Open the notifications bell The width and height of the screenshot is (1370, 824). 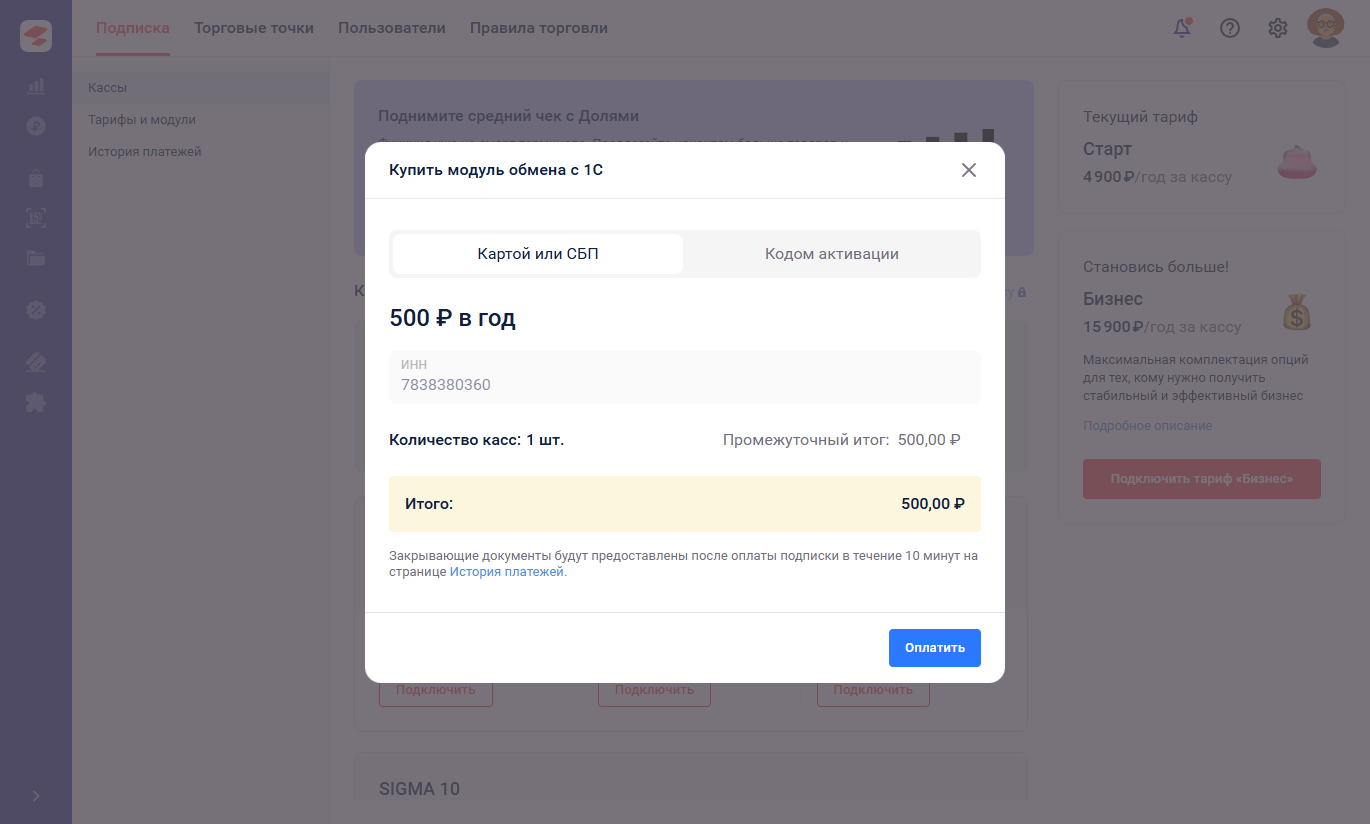(x=1182, y=28)
